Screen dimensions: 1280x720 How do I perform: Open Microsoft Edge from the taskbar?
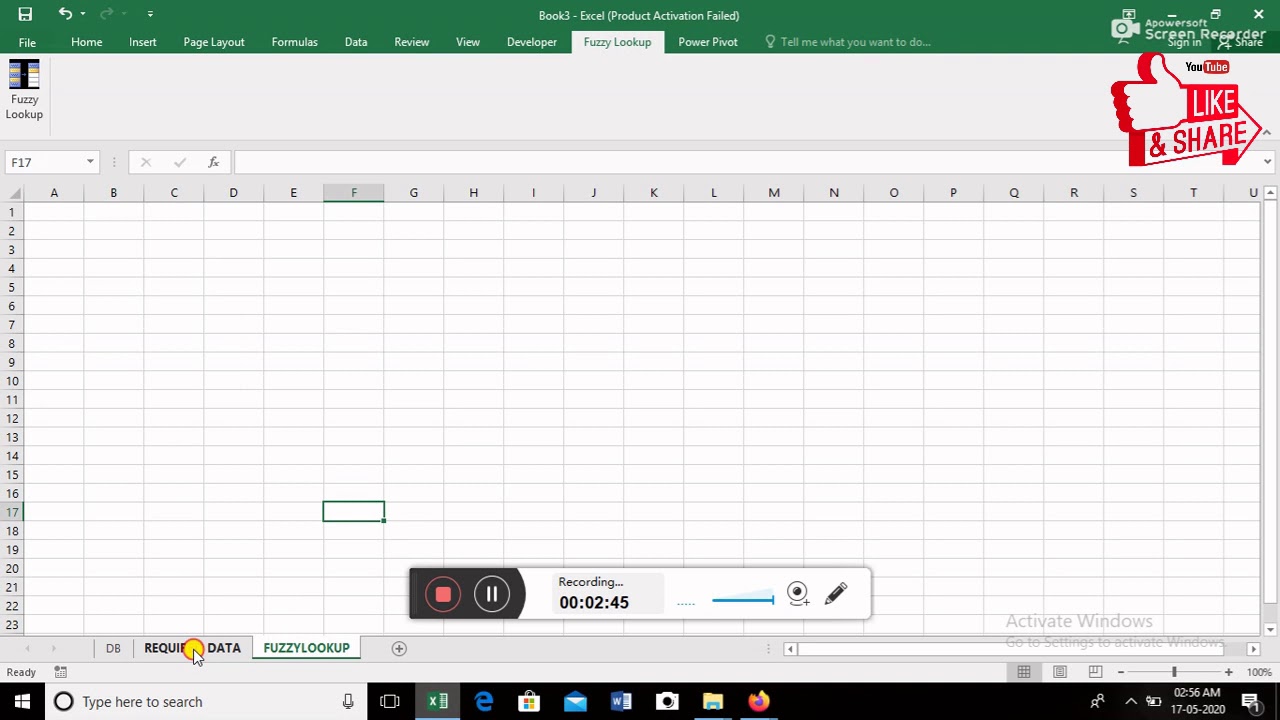tap(484, 701)
